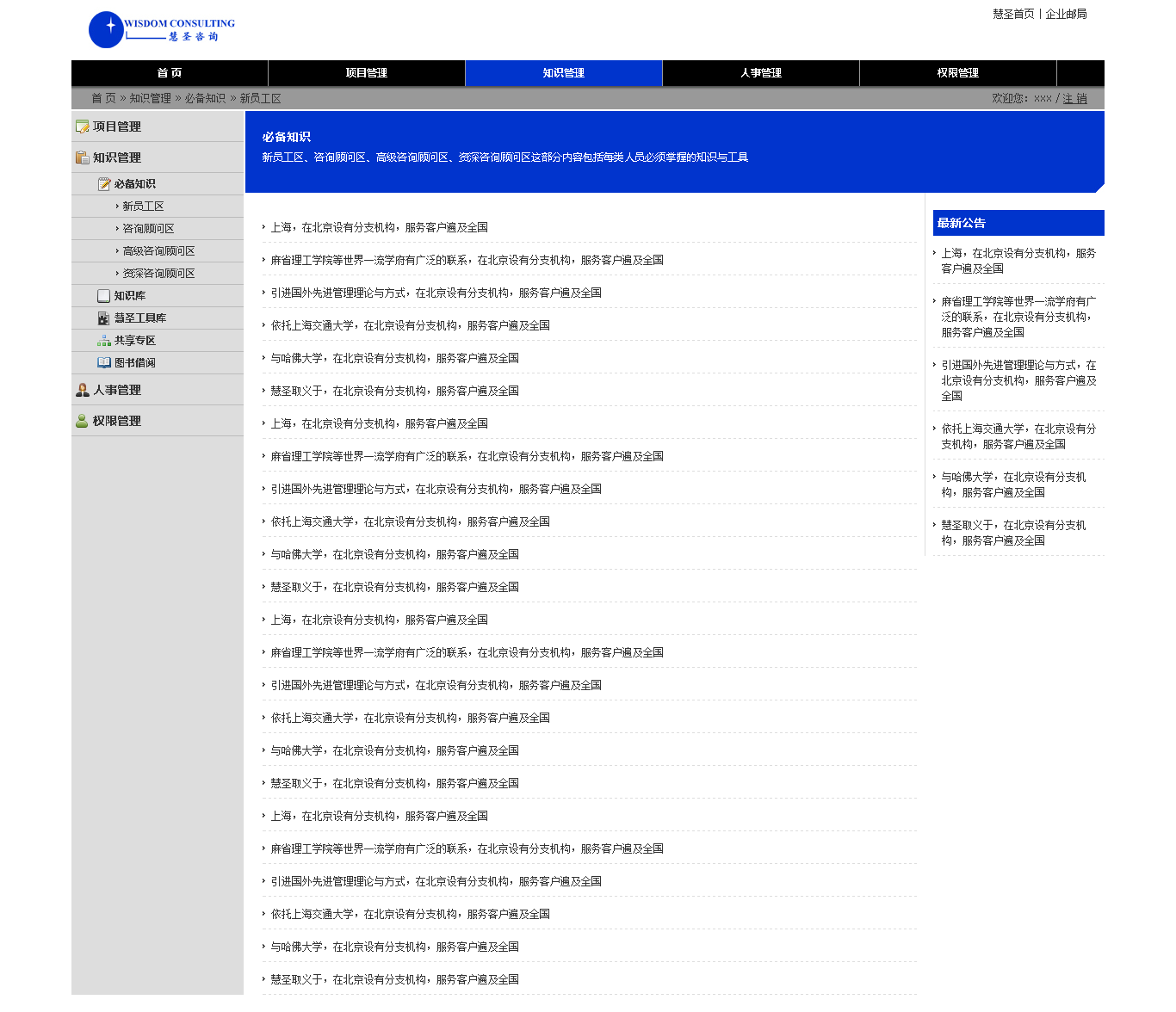This screenshot has height=1012, width=1176.
Task: Switch to the 项目管理 top navigation tab
Action: [x=367, y=73]
